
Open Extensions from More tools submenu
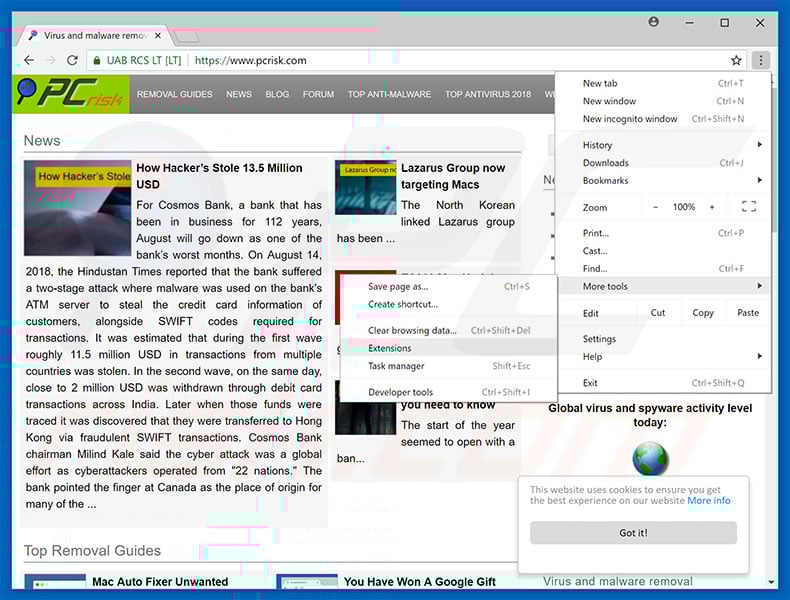pyautogui.click(x=449, y=348)
